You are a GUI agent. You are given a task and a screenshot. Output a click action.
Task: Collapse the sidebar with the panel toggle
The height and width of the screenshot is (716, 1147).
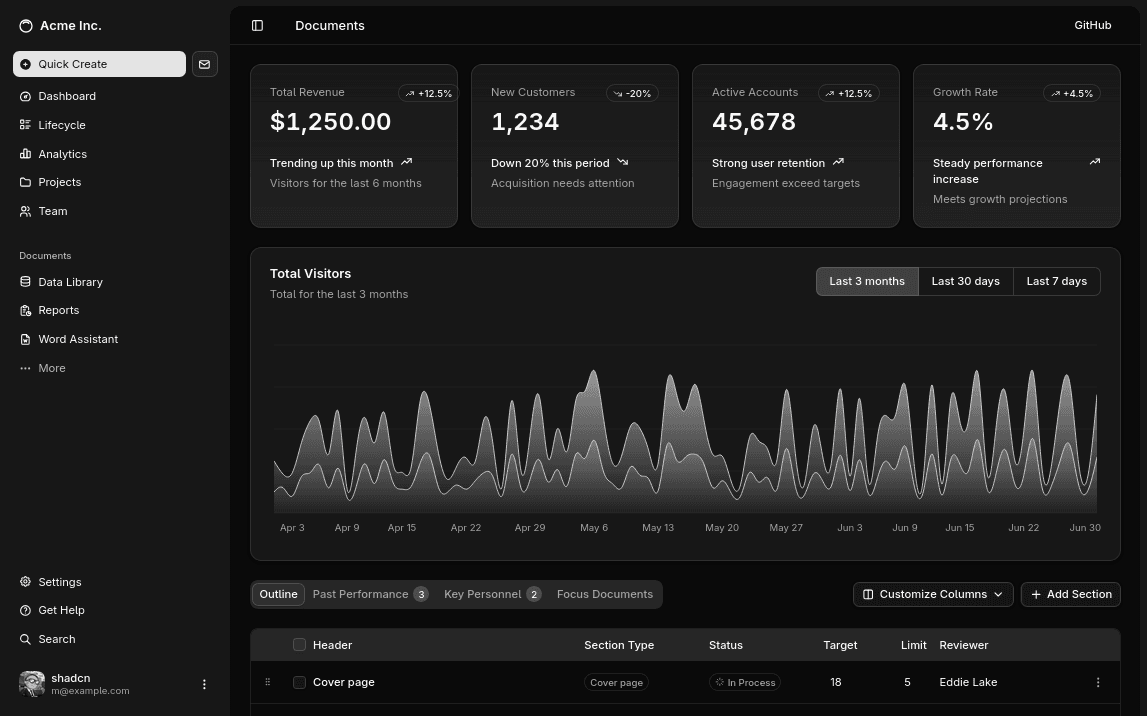pyautogui.click(x=258, y=25)
